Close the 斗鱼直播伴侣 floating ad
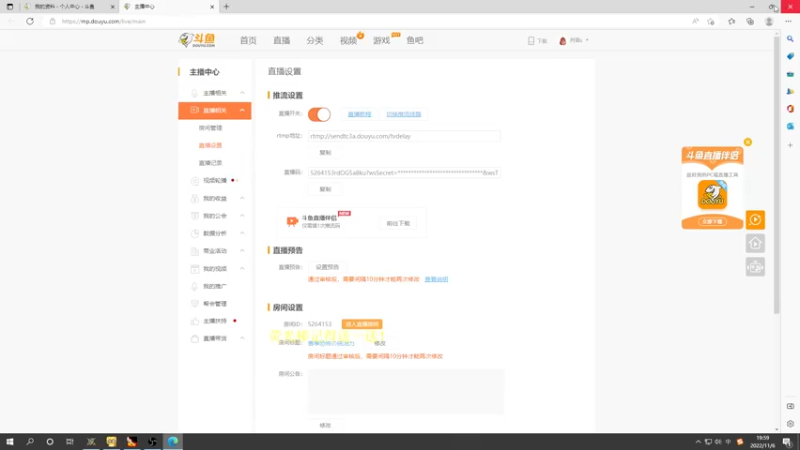The width and height of the screenshot is (800, 450). (748, 142)
